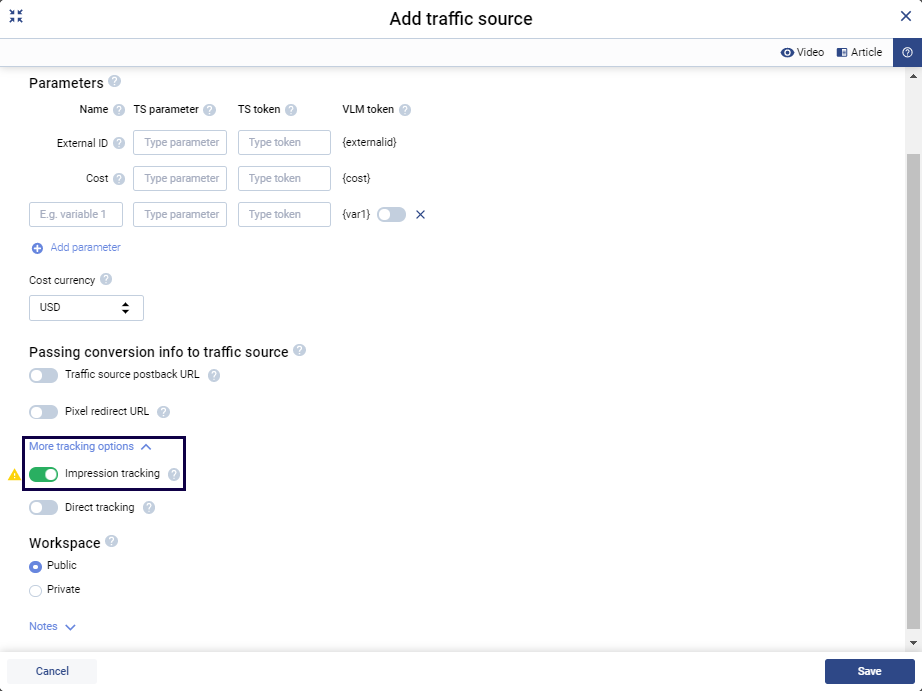This screenshot has width=922, height=691.
Task: Enable the Traffic source postback URL toggle
Action: (44, 376)
